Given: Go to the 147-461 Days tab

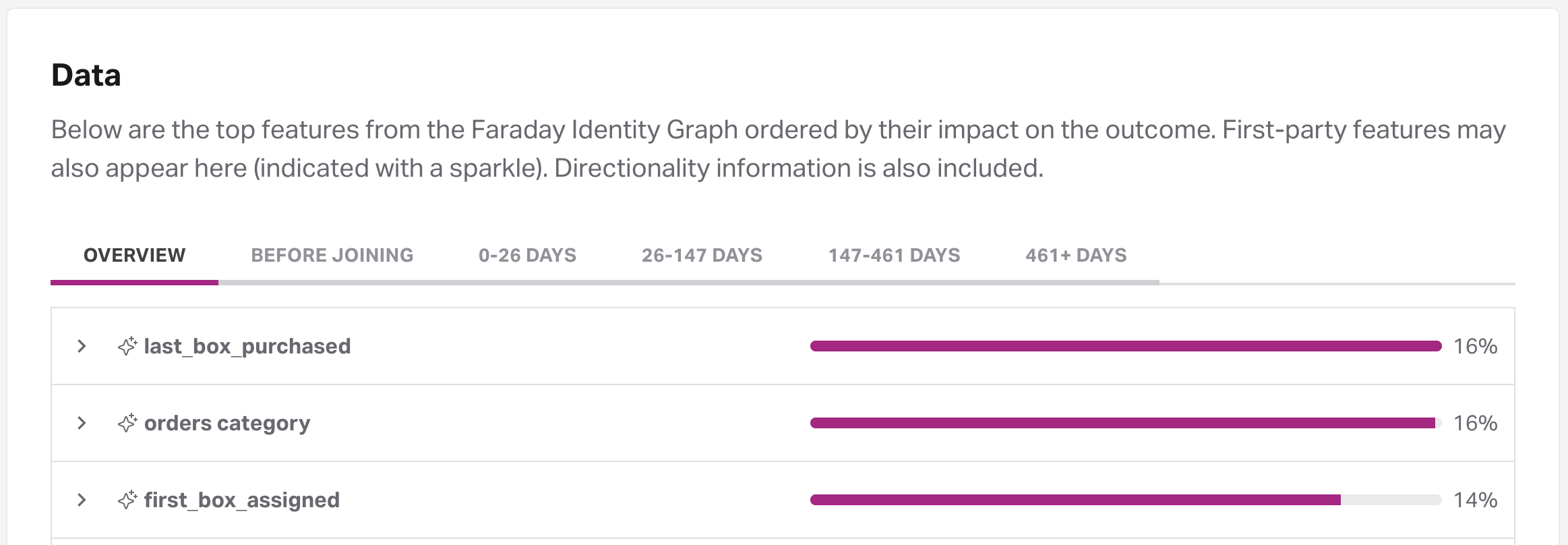Looking at the screenshot, I should pyautogui.click(x=894, y=256).
